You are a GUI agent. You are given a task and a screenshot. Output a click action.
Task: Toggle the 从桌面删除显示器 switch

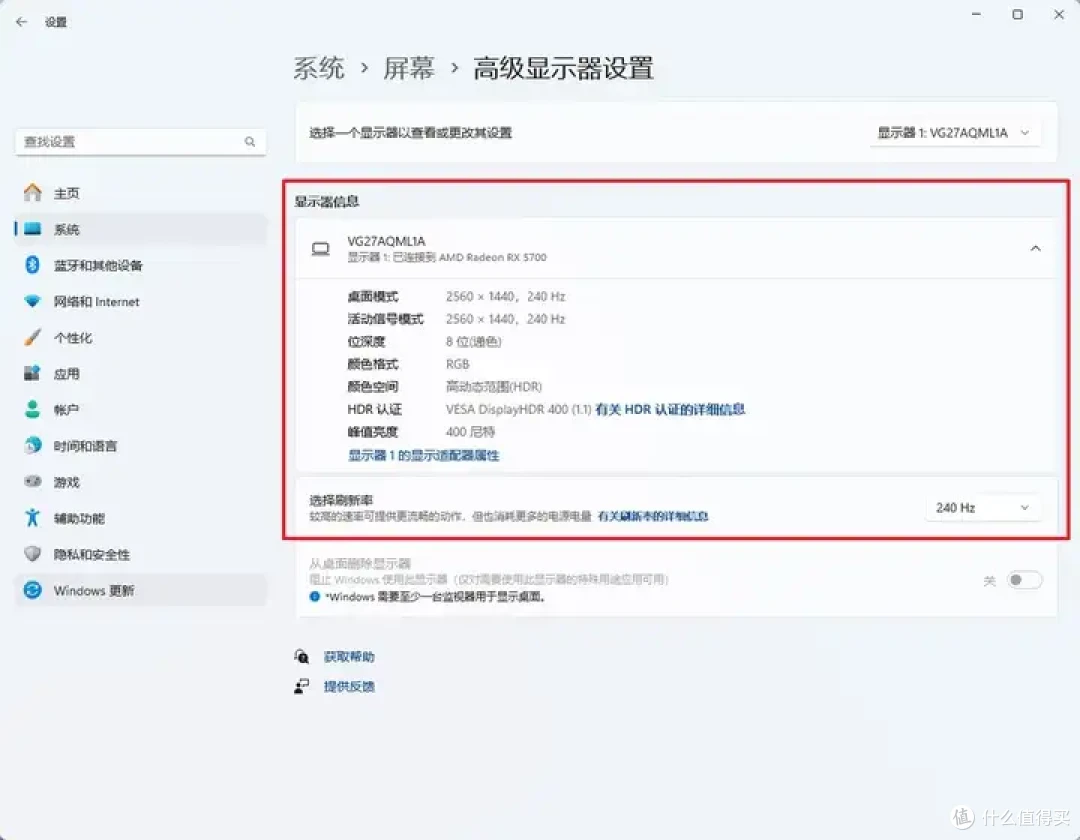tap(1024, 580)
